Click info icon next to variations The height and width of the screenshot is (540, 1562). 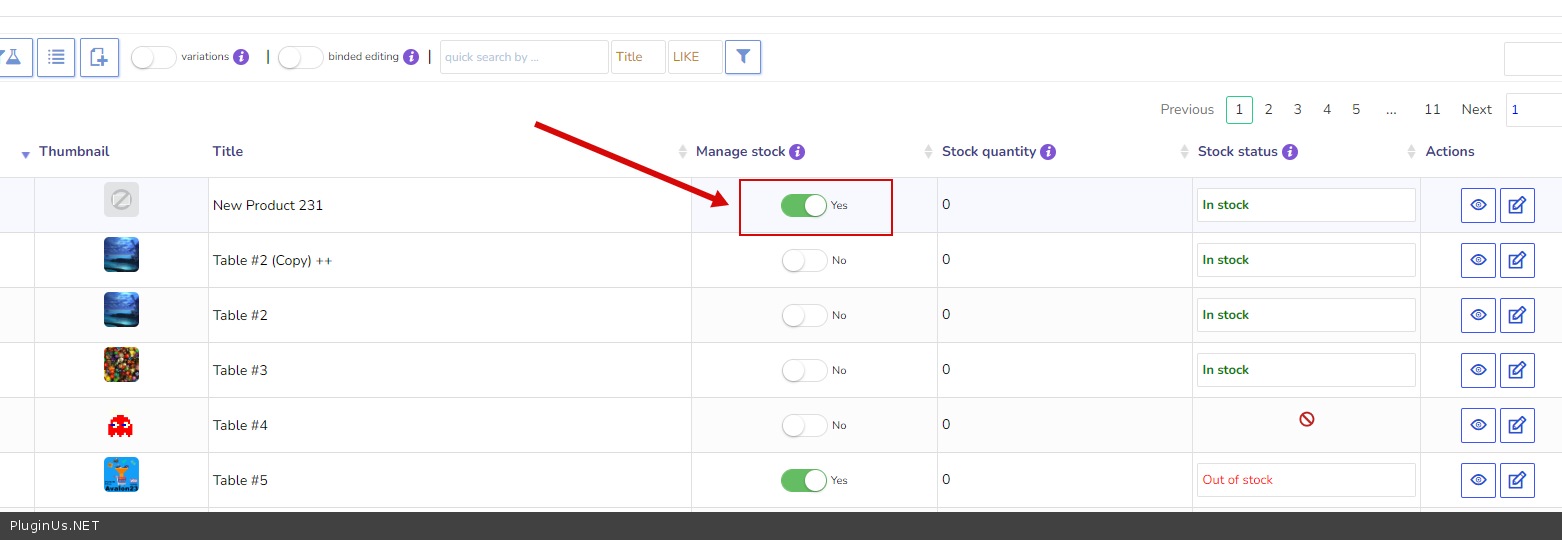coord(241,57)
